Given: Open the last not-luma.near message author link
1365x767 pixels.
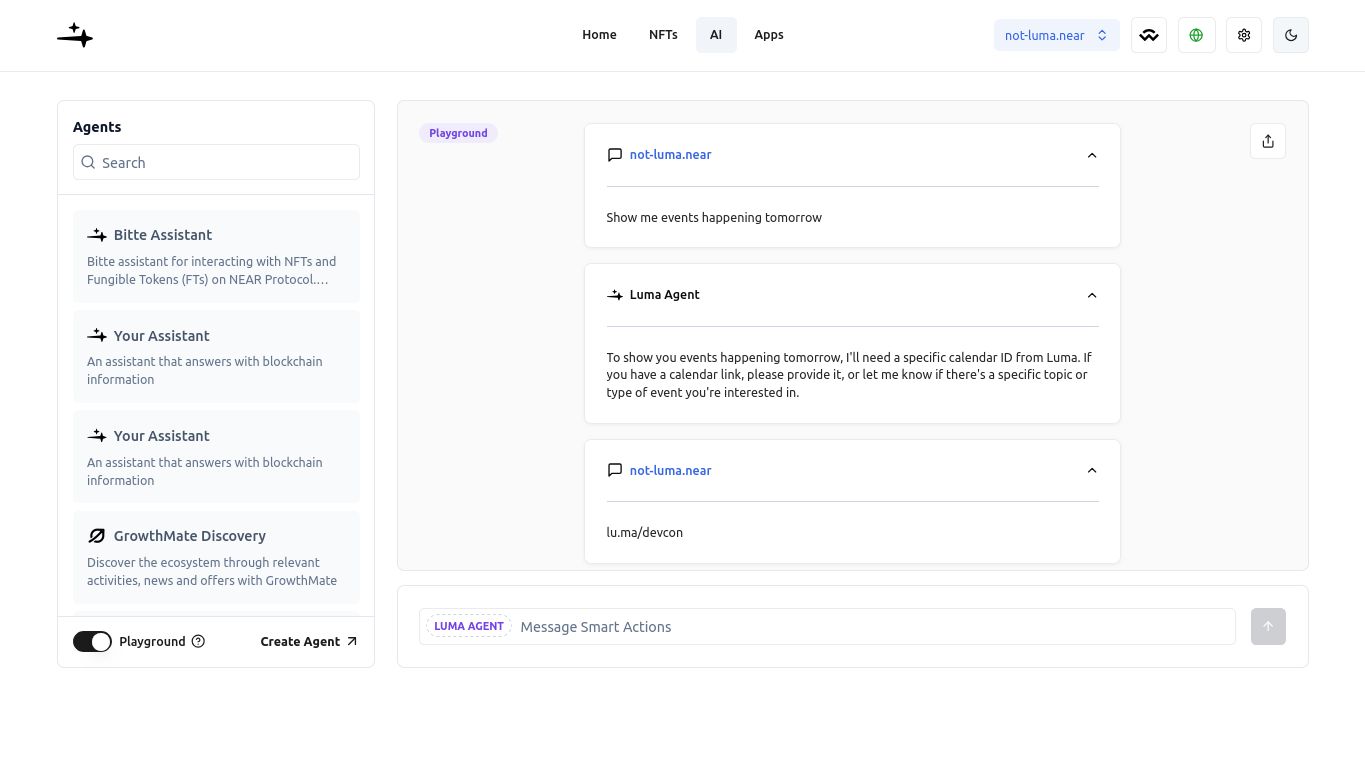Looking at the screenshot, I should click(670, 470).
